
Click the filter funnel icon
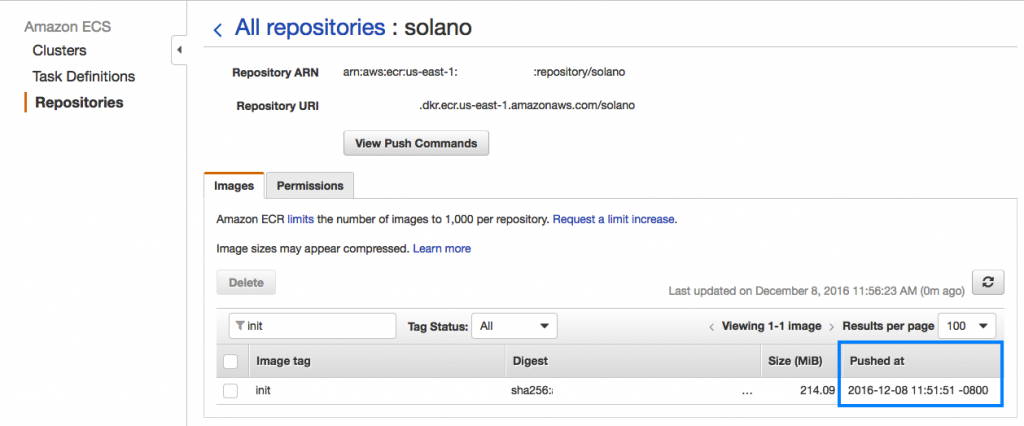click(239, 326)
